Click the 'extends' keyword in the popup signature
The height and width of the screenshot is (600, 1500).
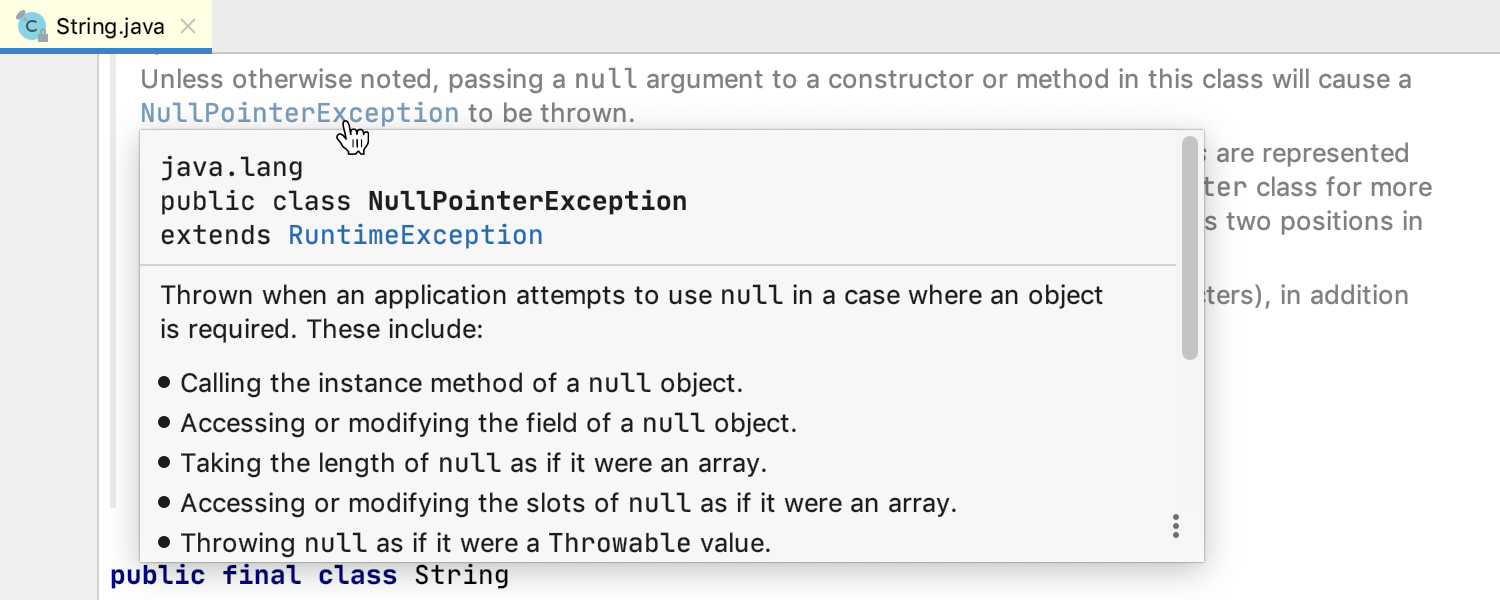coord(216,235)
